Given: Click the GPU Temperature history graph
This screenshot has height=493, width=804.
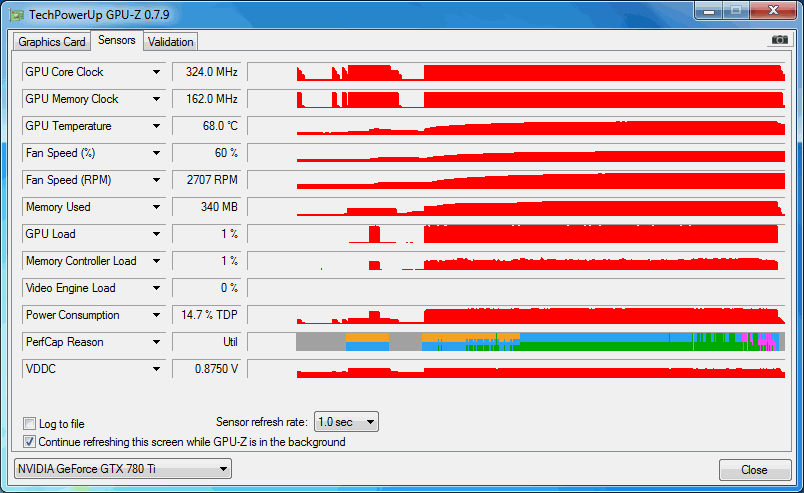Looking at the screenshot, I should [516, 126].
